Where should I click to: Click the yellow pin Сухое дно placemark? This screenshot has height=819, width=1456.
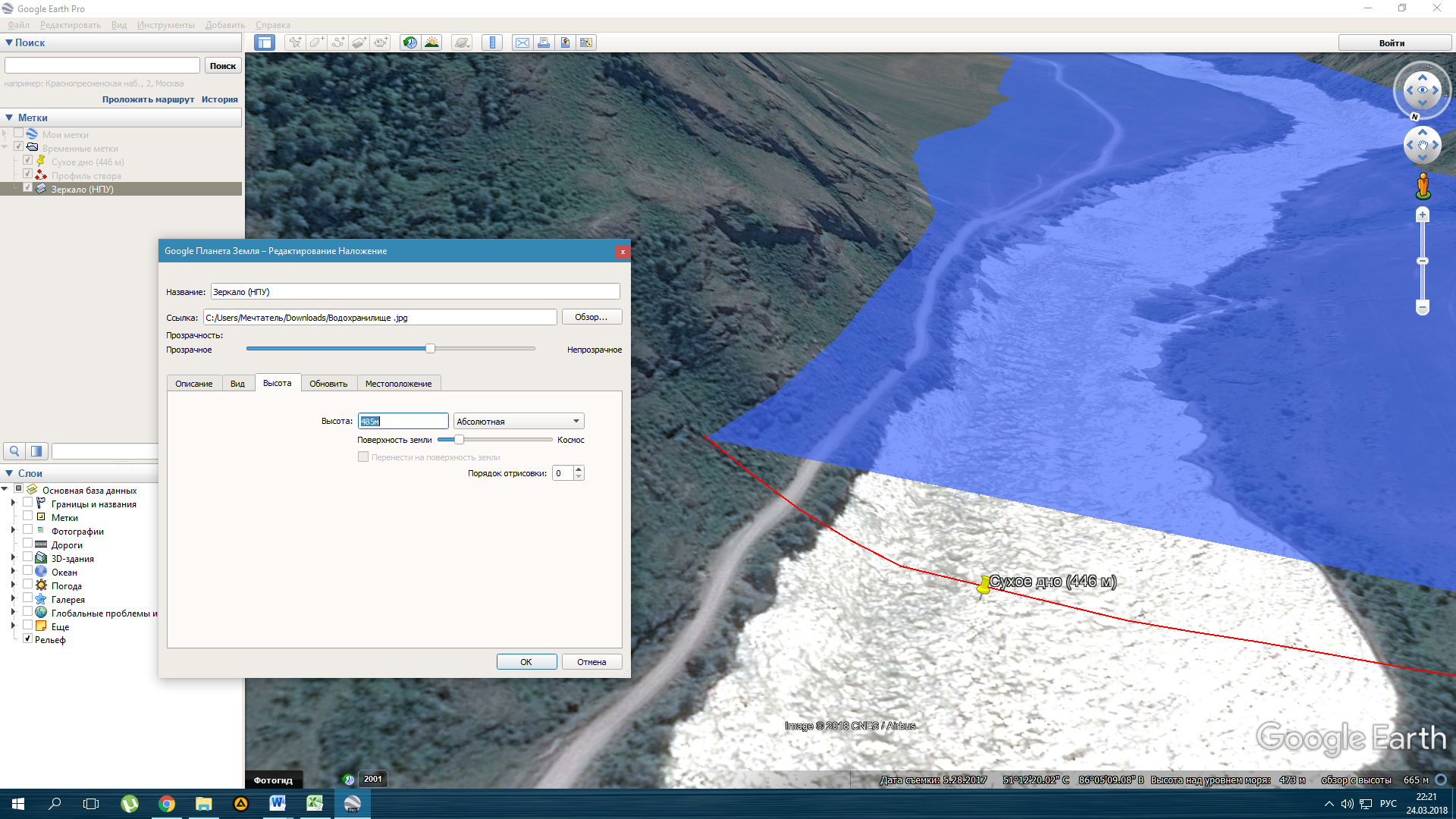(984, 585)
